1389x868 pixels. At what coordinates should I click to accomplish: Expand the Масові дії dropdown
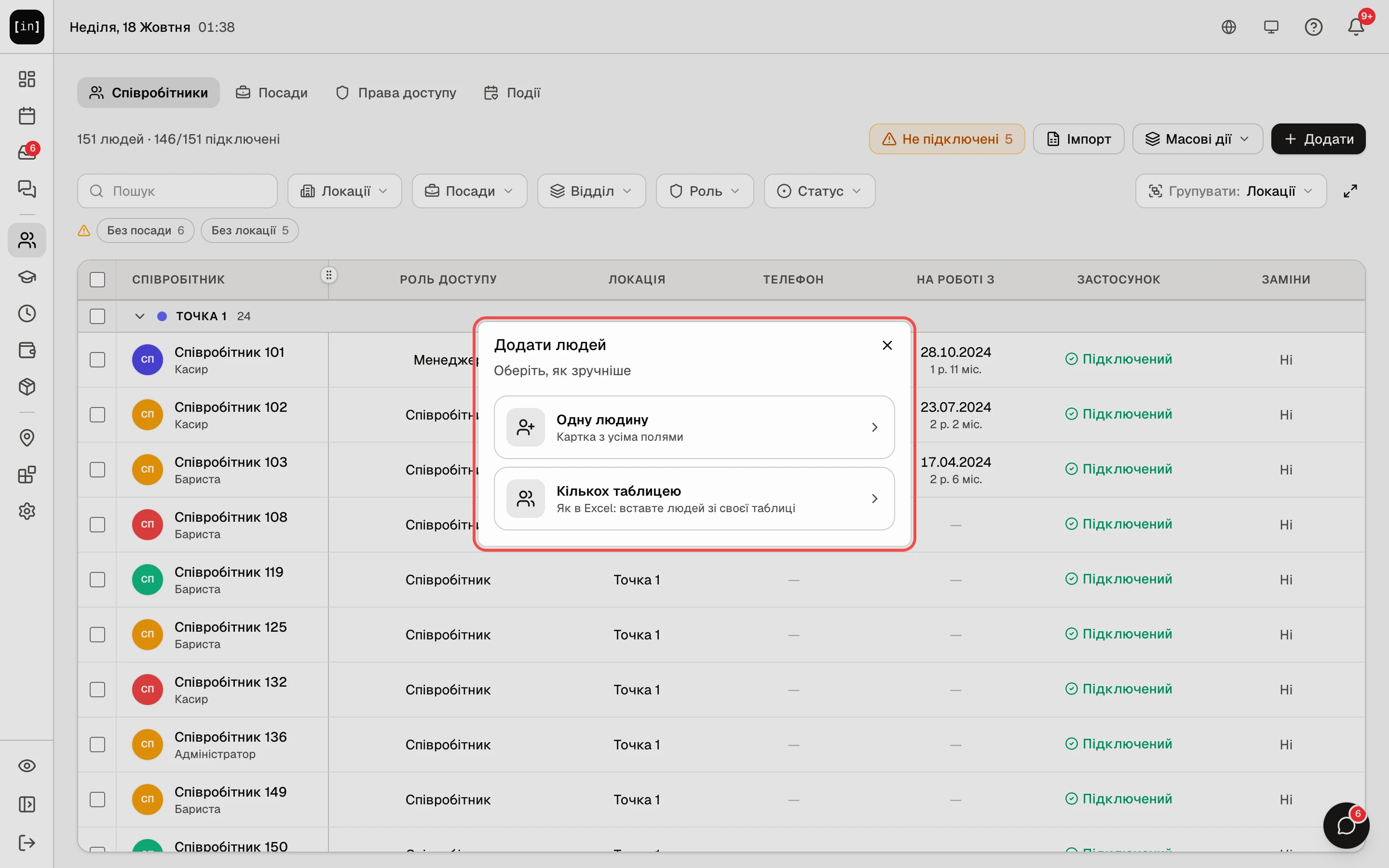tap(1198, 139)
